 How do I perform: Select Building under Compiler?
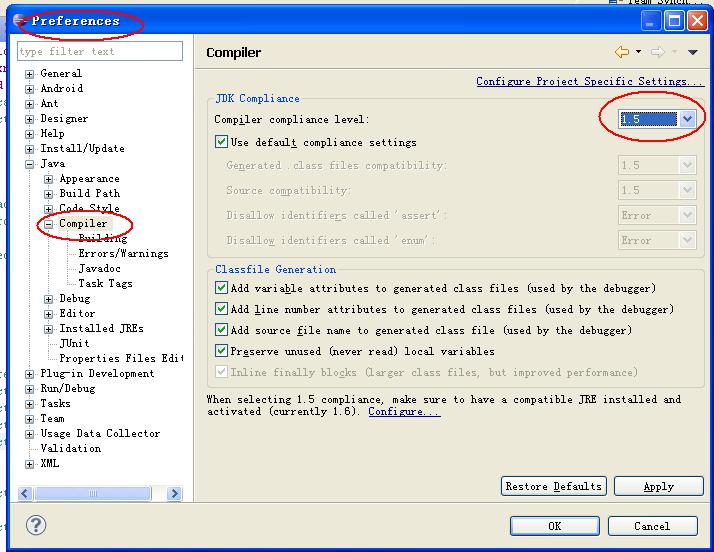[103, 238]
